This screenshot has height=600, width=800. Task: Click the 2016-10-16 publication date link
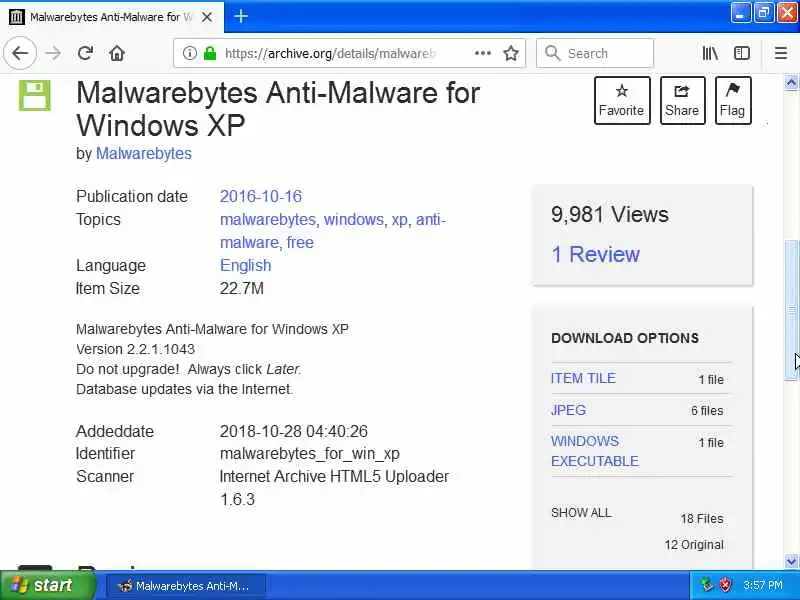tap(261, 196)
